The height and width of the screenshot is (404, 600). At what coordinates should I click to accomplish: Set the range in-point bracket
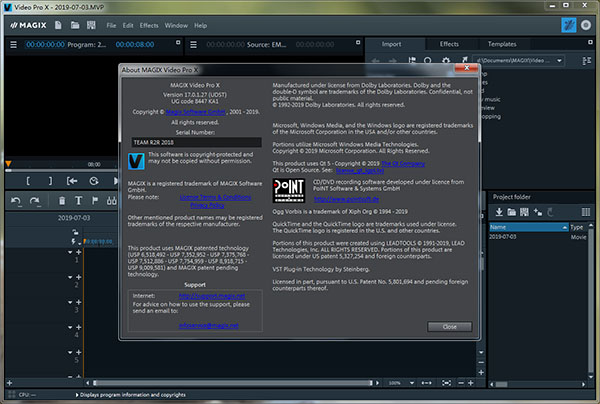(28, 181)
